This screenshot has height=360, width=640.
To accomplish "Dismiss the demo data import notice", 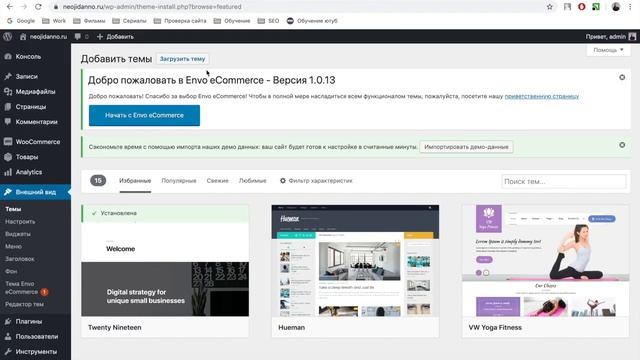I will pyautogui.click(x=622, y=145).
